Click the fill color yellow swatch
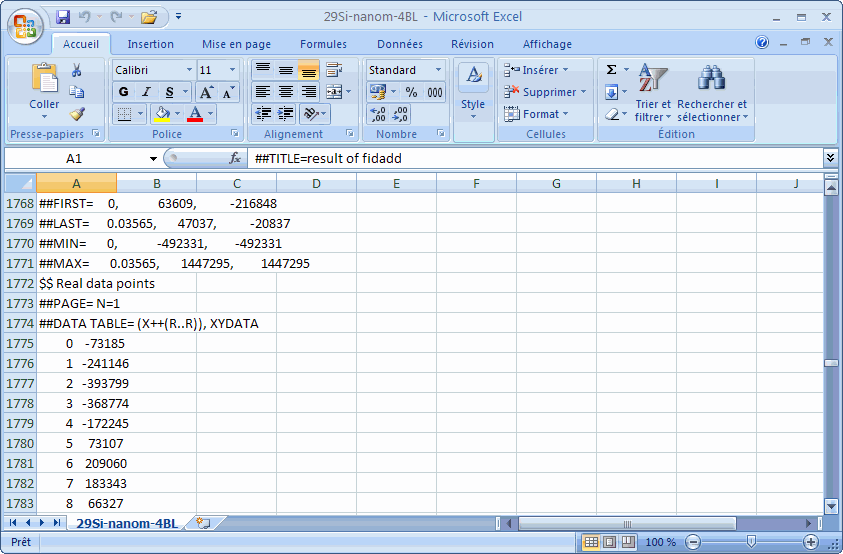Image resolution: width=843 pixels, height=554 pixels. click(162, 114)
